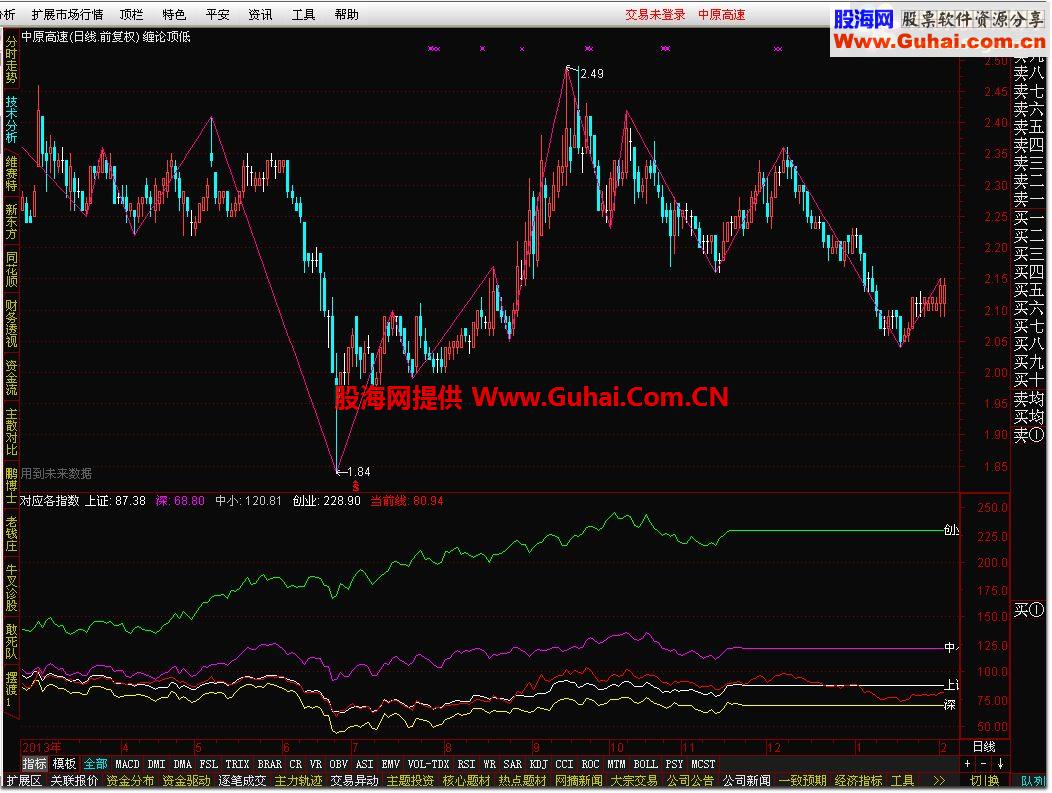This screenshot has width=1052, height=793.
Task: Open the 逐笔成交 bottom tab
Action: [242, 781]
